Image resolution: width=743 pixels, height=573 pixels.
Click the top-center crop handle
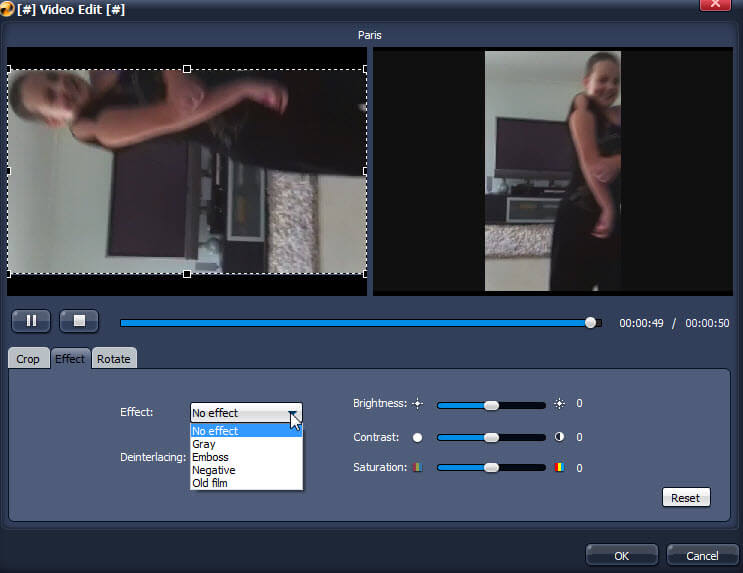pos(187,69)
